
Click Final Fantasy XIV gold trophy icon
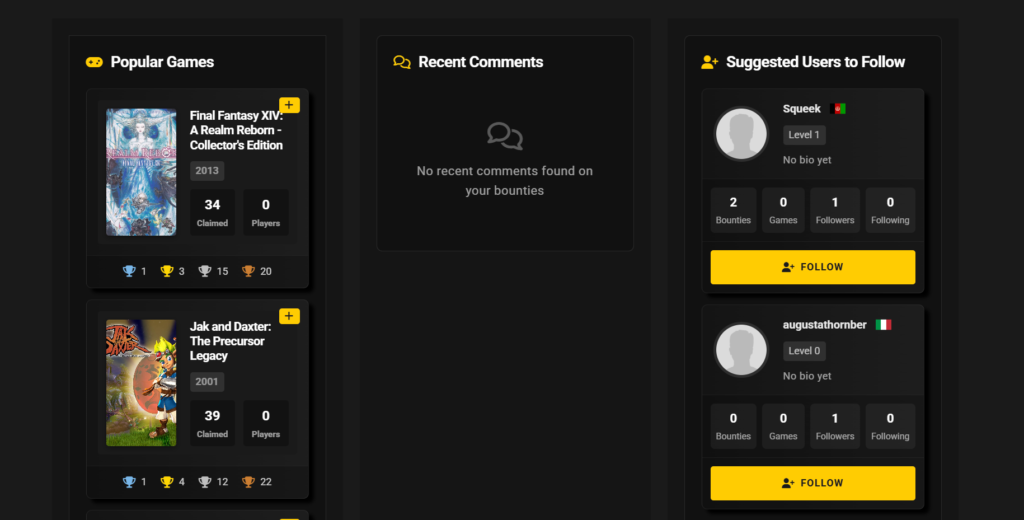(x=167, y=271)
